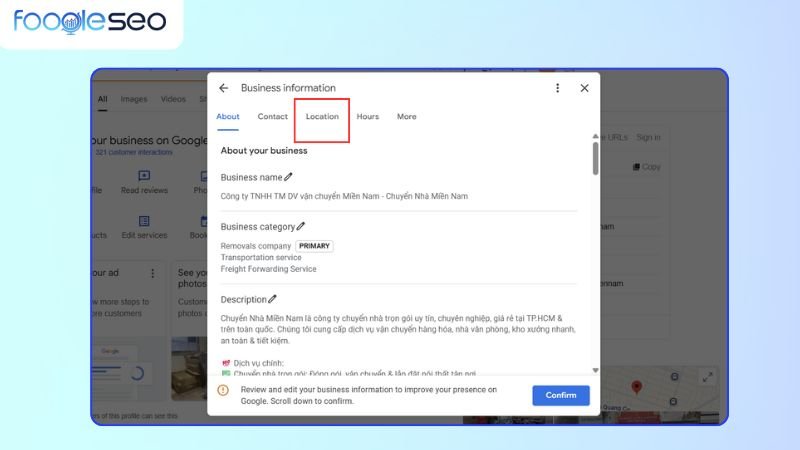Screen dimensions: 800x450
Task: Select the Hours tab
Action: (368, 117)
